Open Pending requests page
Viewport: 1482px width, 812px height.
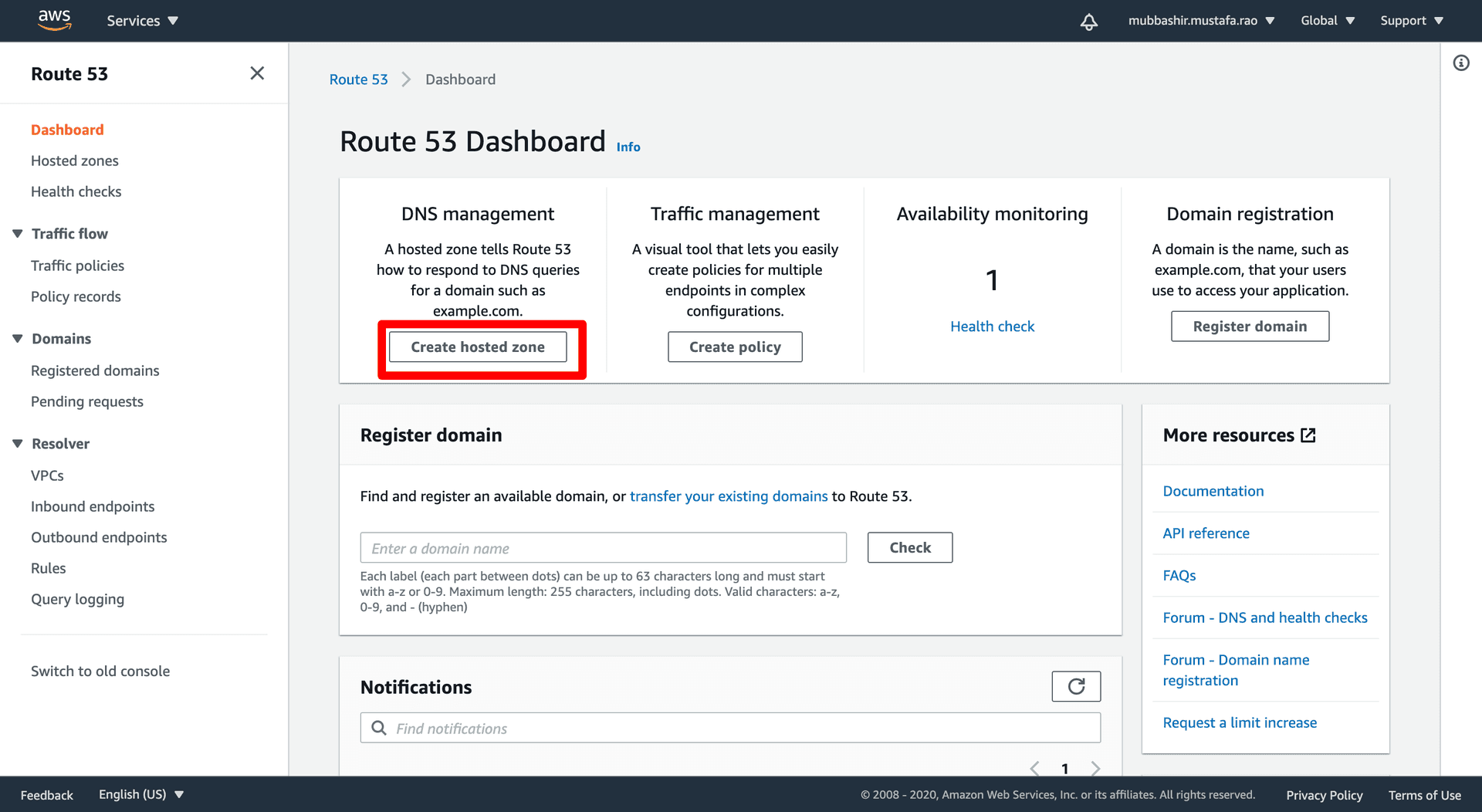[87, 401]
